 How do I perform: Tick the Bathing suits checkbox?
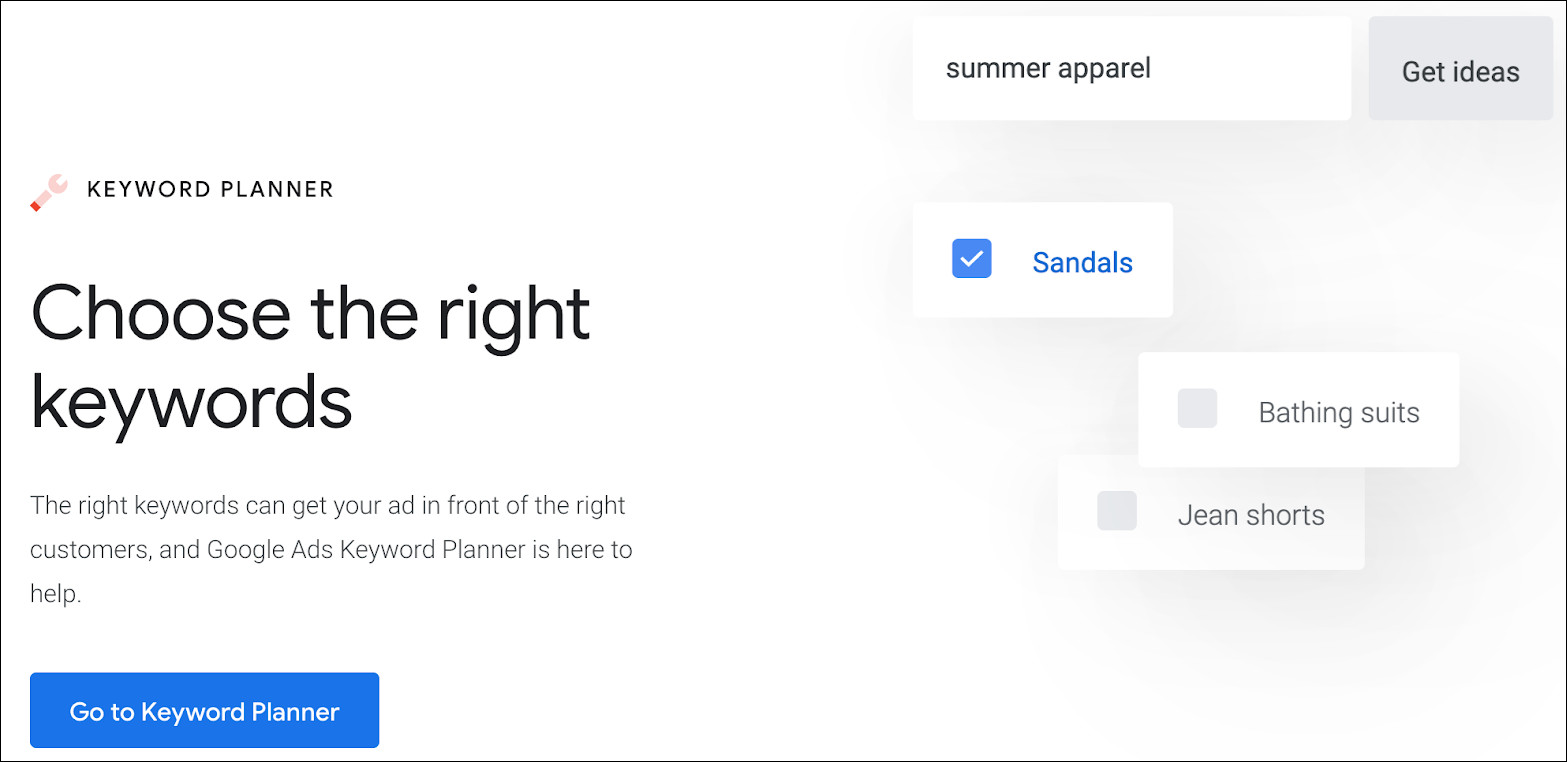1197,409
